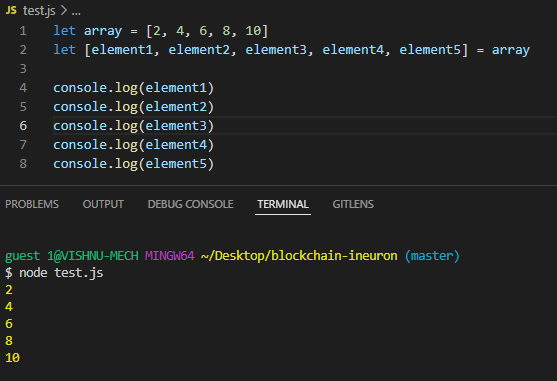Open the DEBUG CONSOLE tab

(190, 204)
